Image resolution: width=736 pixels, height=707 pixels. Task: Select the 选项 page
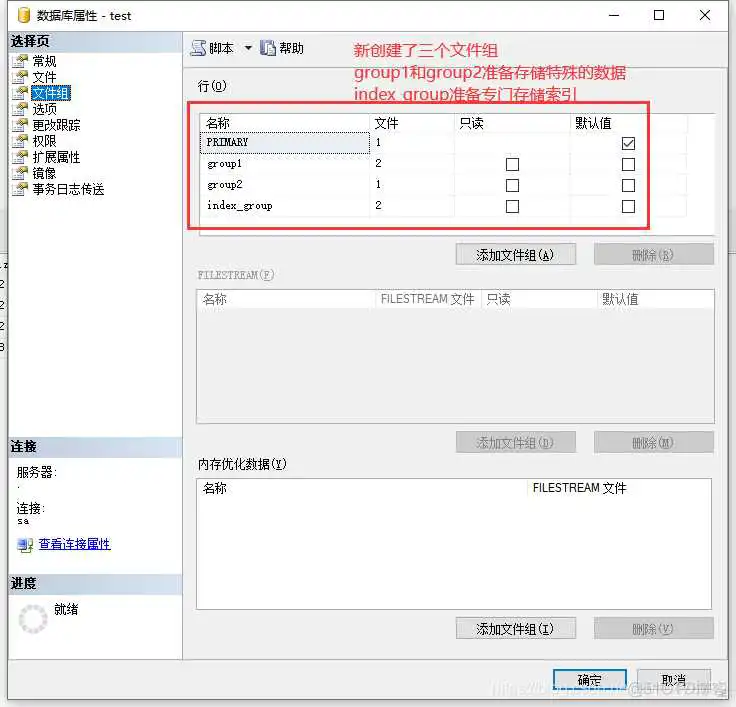[45, 109]
